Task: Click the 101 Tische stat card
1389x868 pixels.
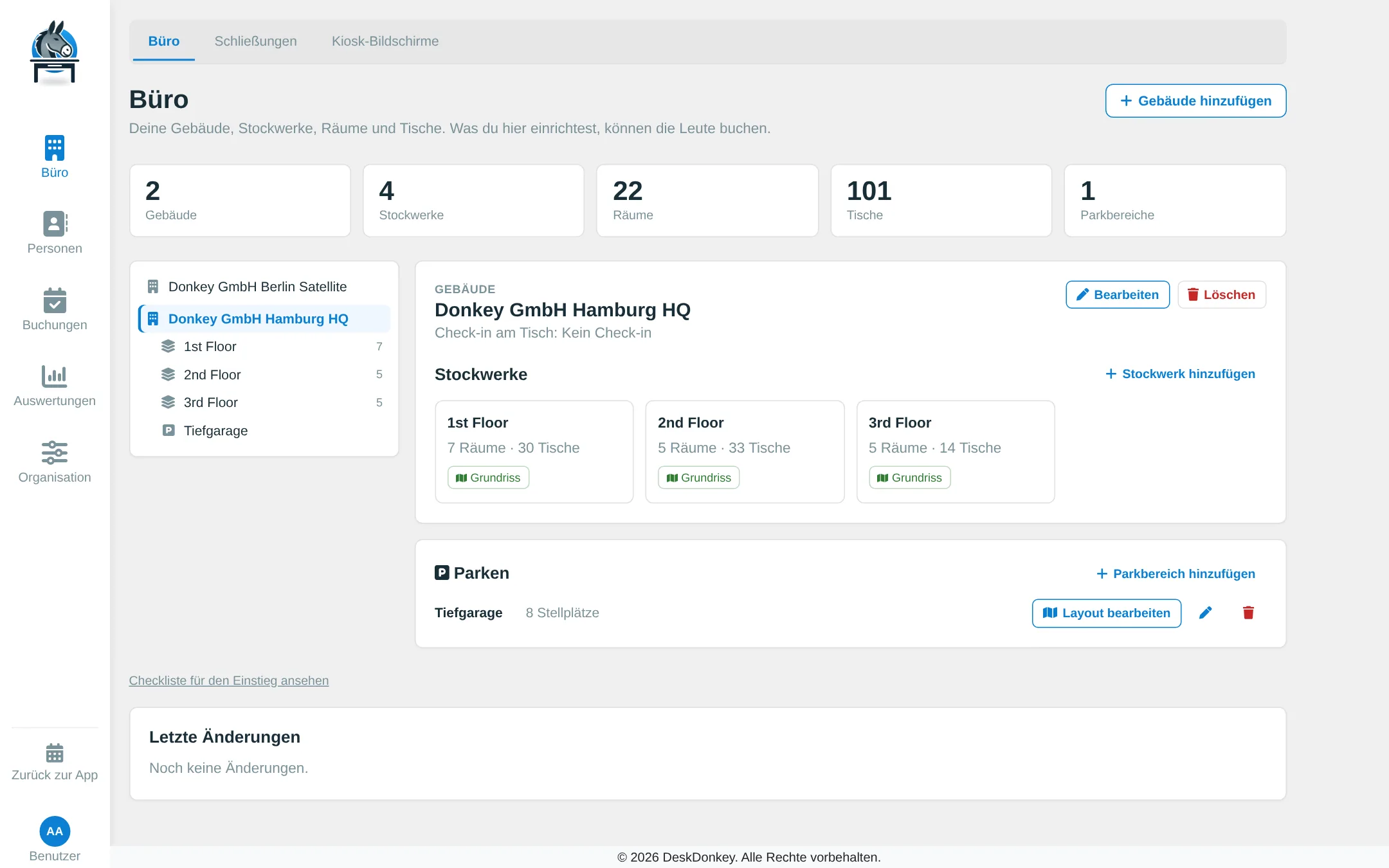Action: click(941, 201)
